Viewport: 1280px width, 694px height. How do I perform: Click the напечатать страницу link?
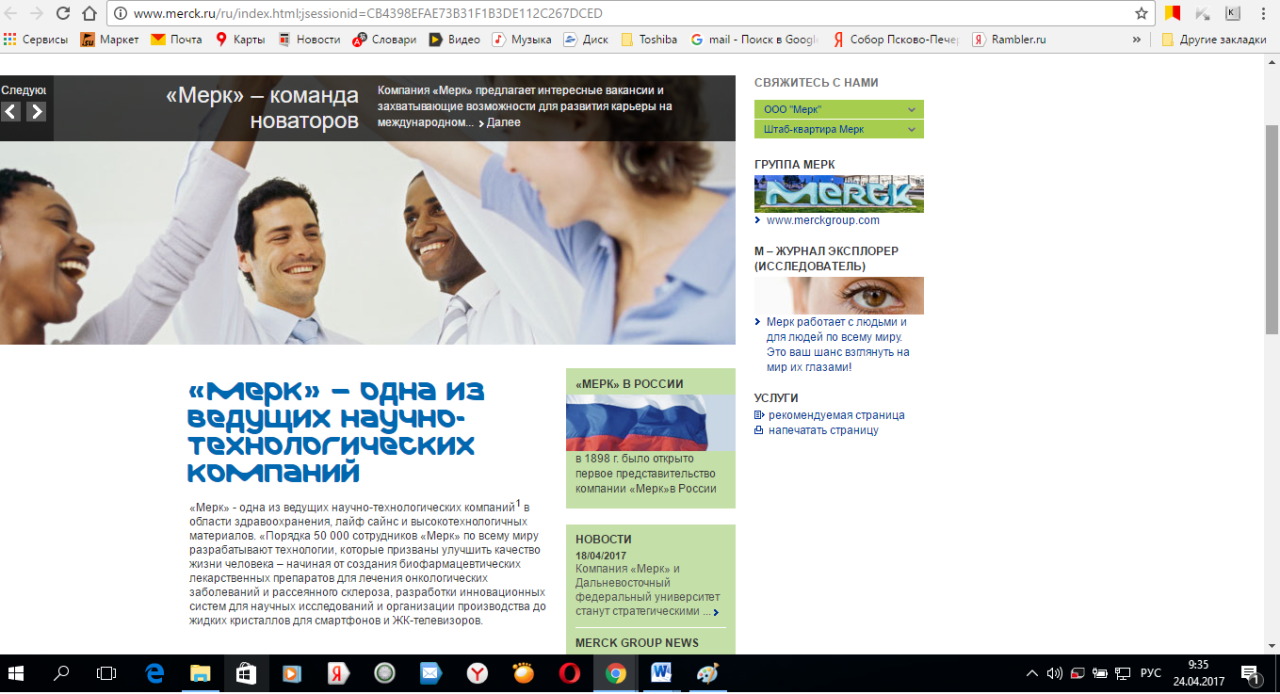point(823,430)
